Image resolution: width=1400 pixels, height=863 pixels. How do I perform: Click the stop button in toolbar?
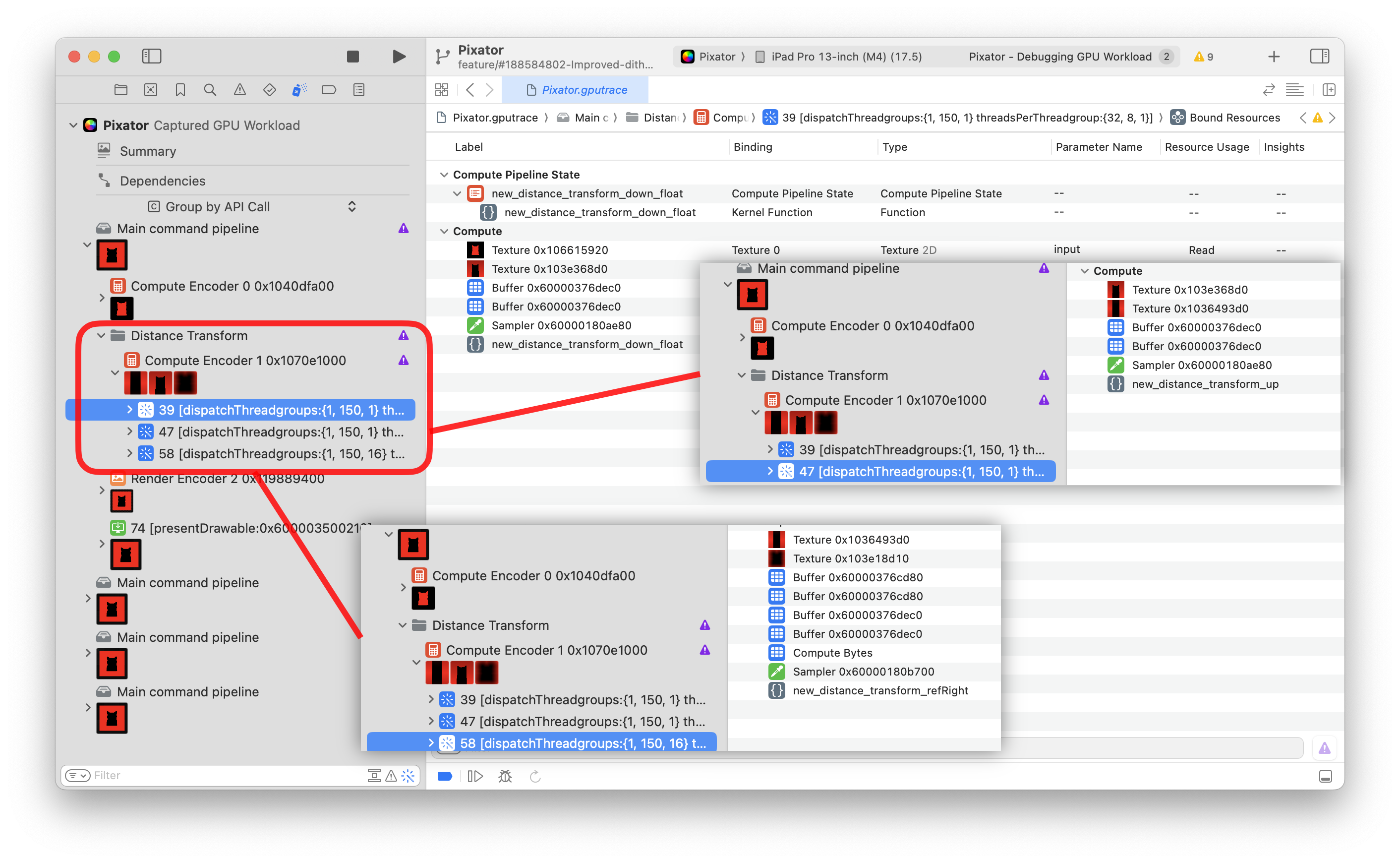pyautogui.click(x=352, y=56)
